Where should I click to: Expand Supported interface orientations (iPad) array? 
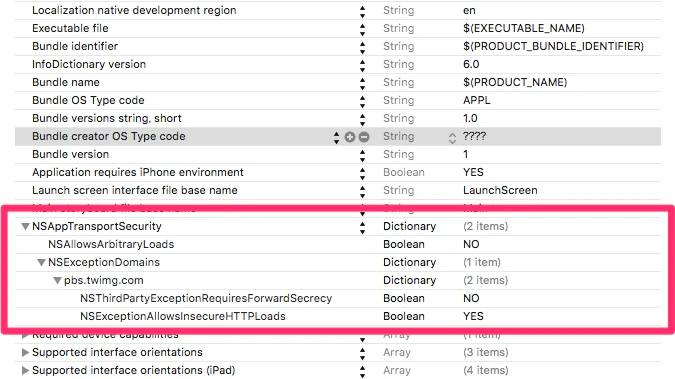25,370
